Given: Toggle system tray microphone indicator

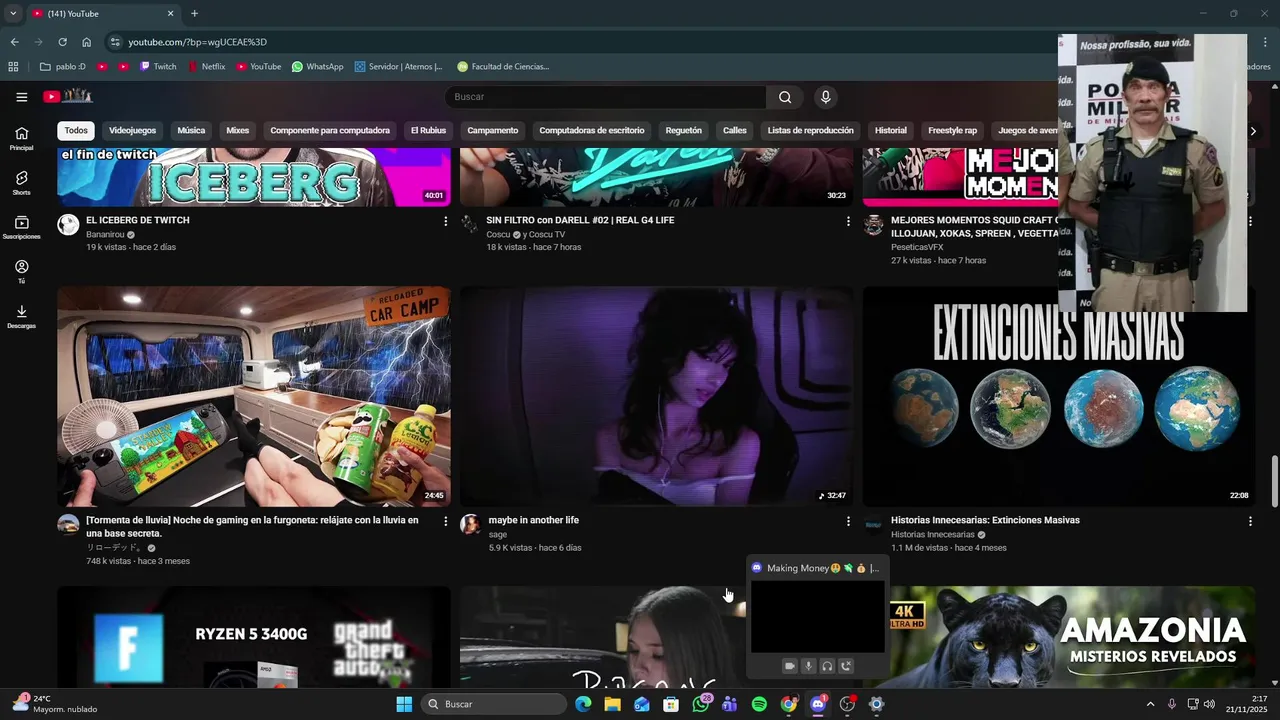Looking at the screenshot, I should [1172, 704].
